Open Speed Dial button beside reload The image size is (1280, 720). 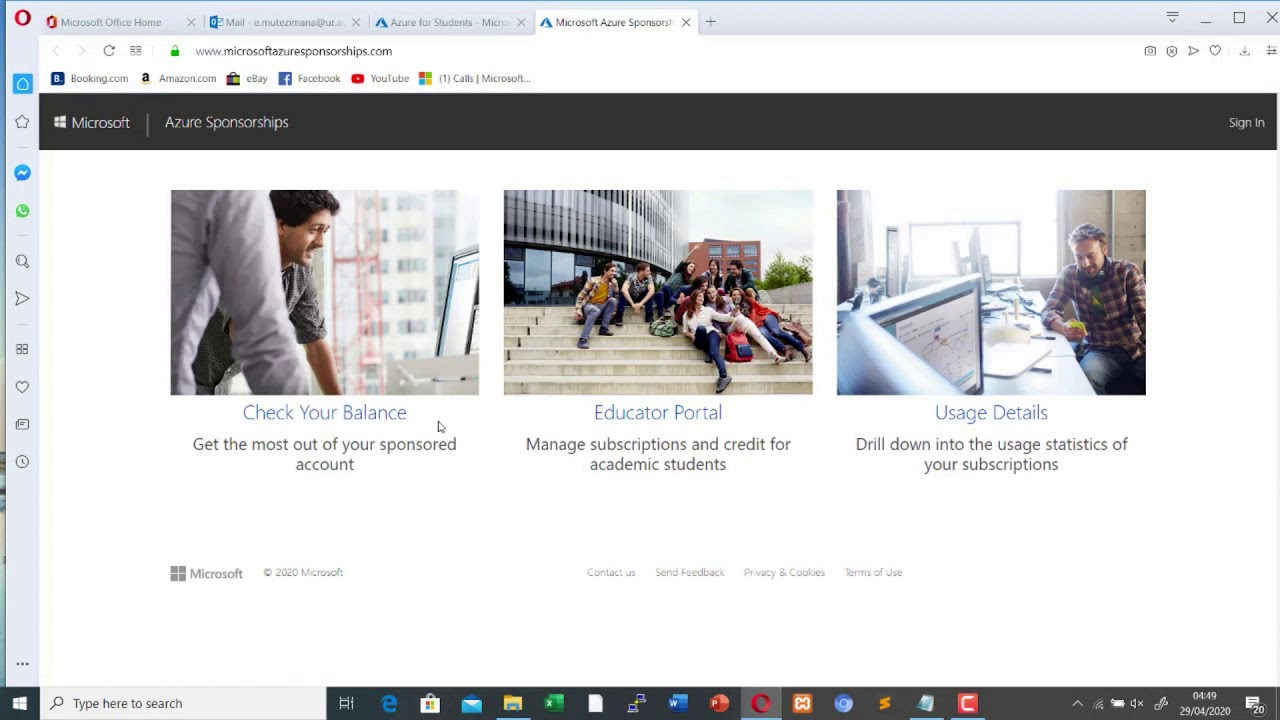coord(135,51)
